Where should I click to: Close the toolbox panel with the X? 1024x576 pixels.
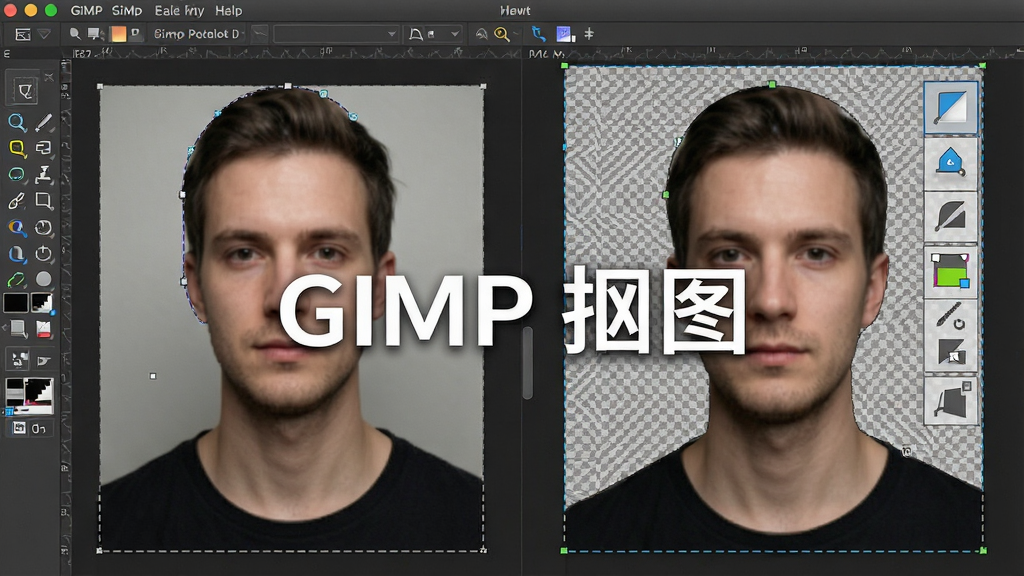[49, 77]
